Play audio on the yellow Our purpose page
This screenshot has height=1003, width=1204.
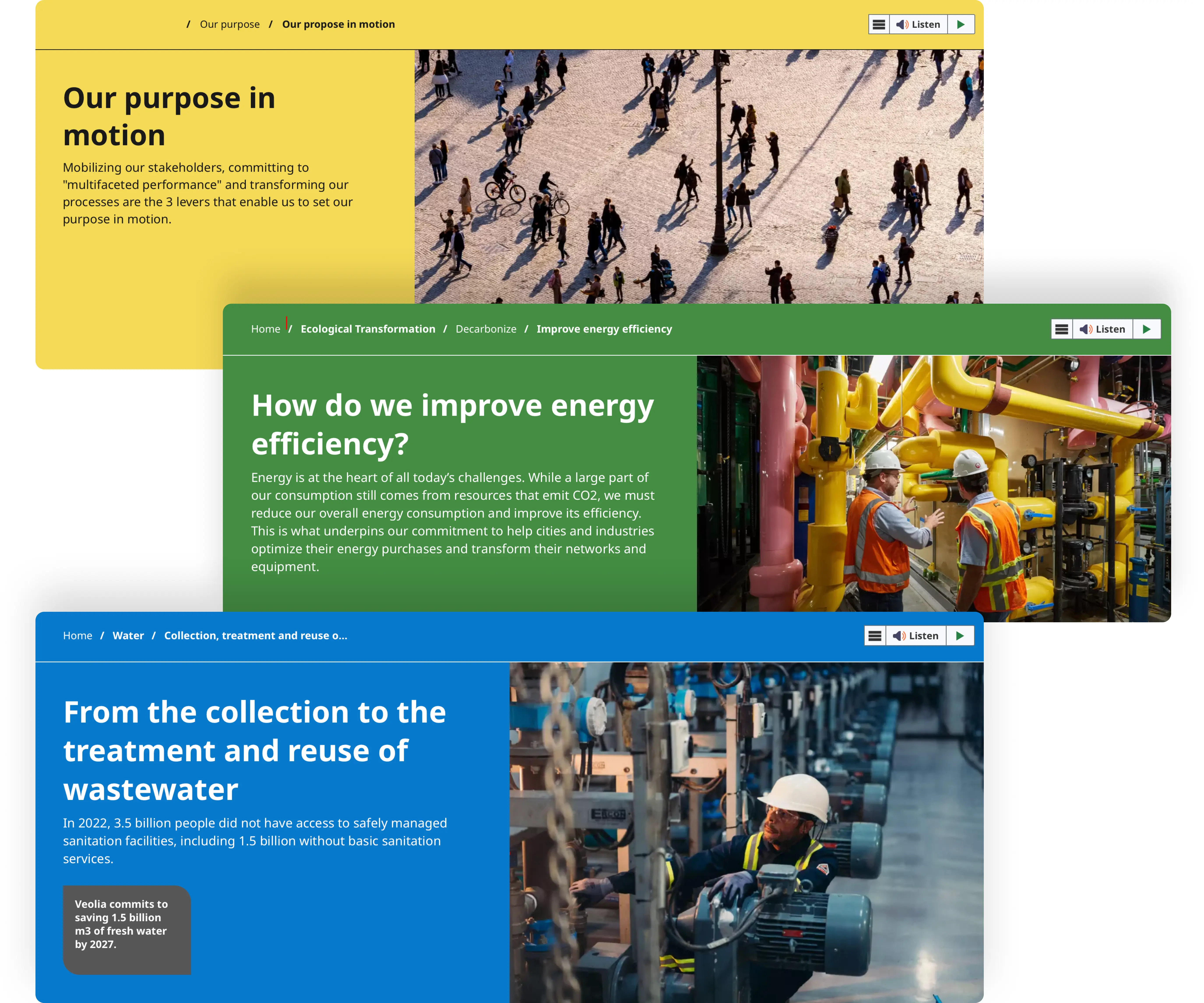pos(961,25)
